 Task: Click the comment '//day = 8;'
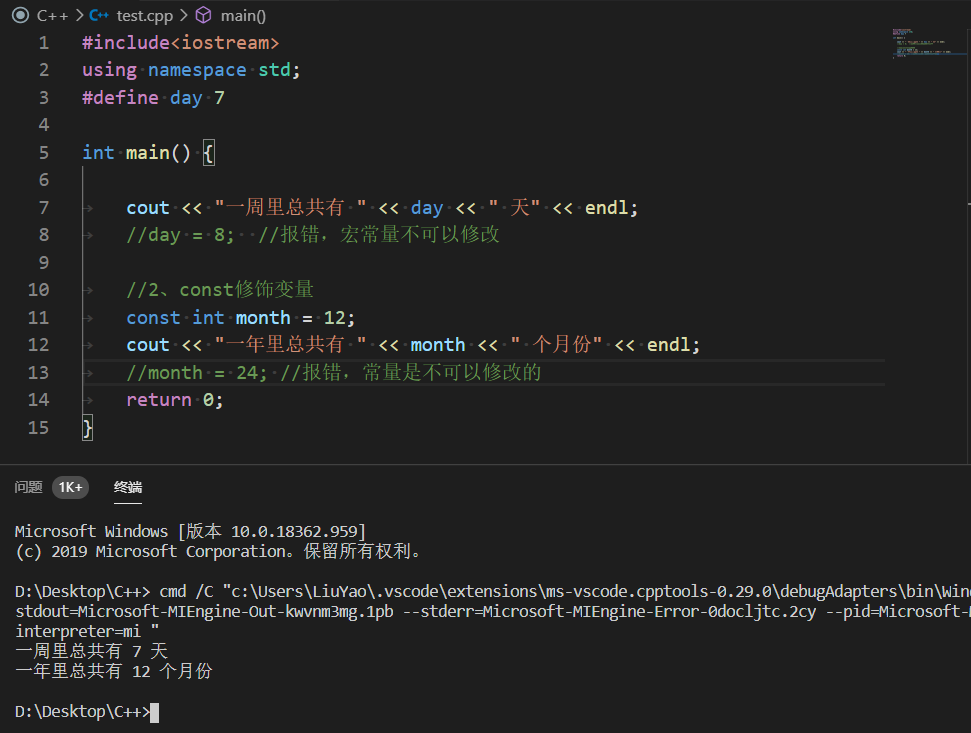[181, 235]
